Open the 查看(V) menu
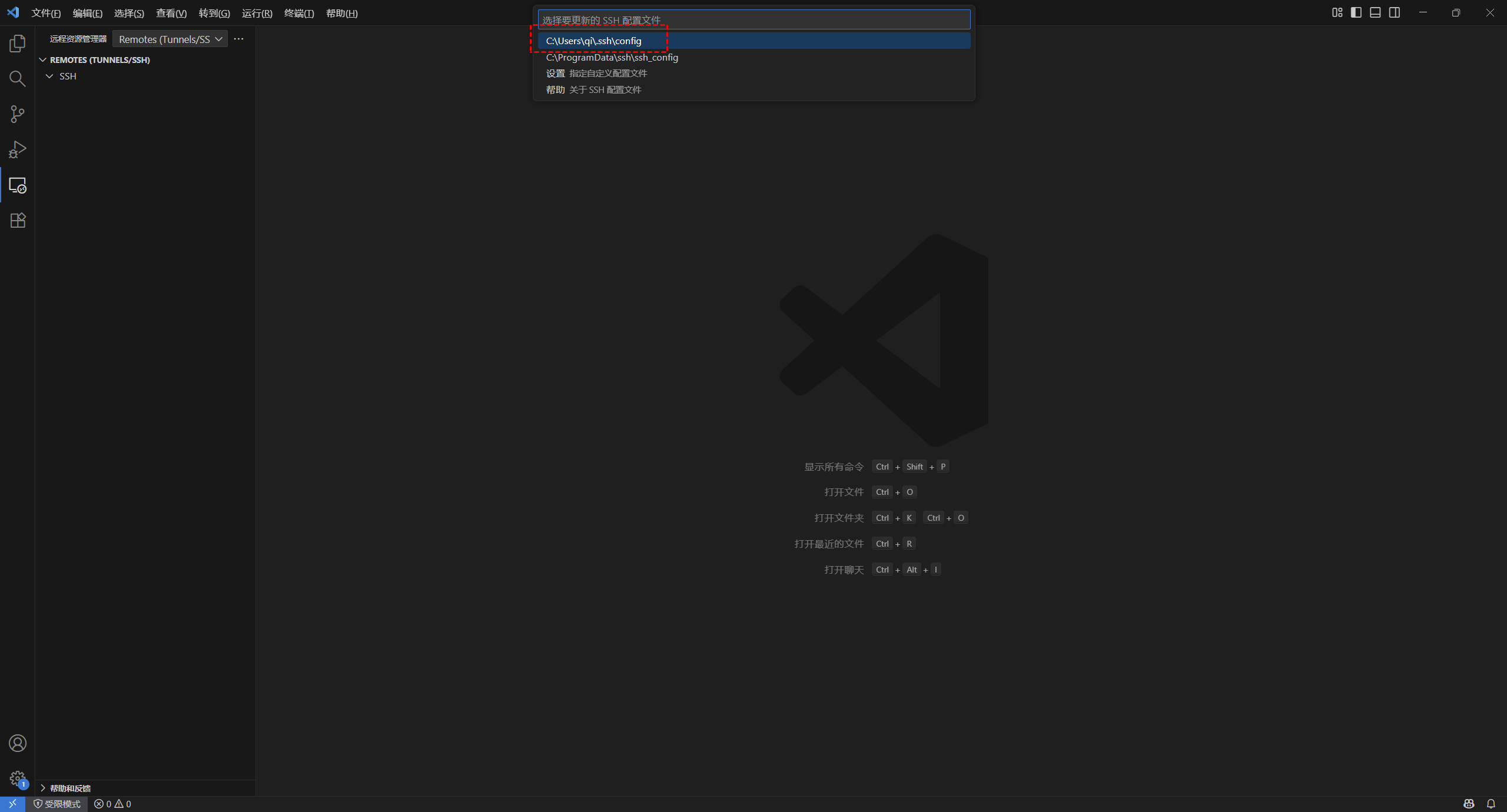The image size is (1507, 812). pyautogui.click(x=171, y=13)
